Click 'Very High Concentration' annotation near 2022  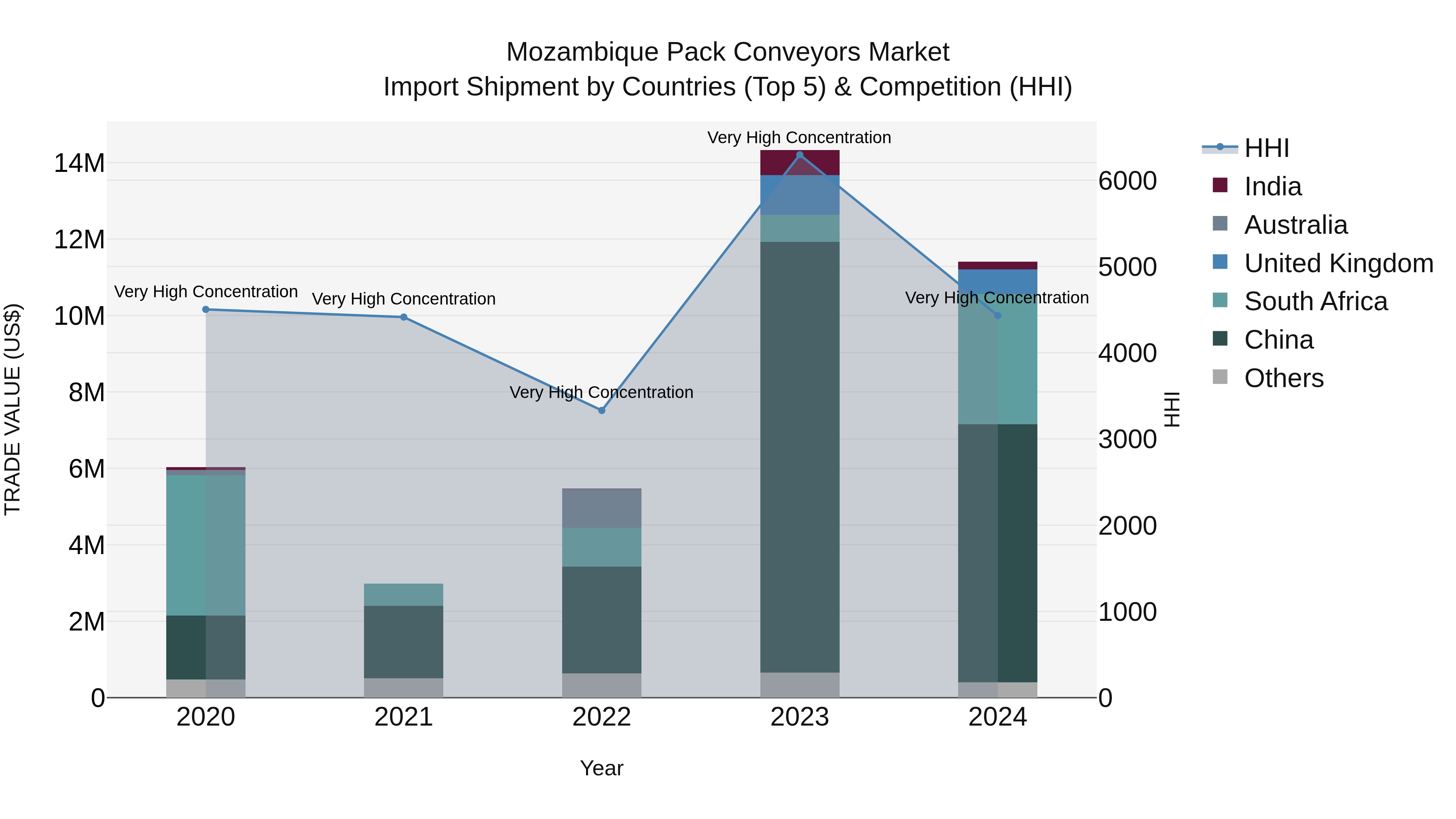[x=601, y=392]
